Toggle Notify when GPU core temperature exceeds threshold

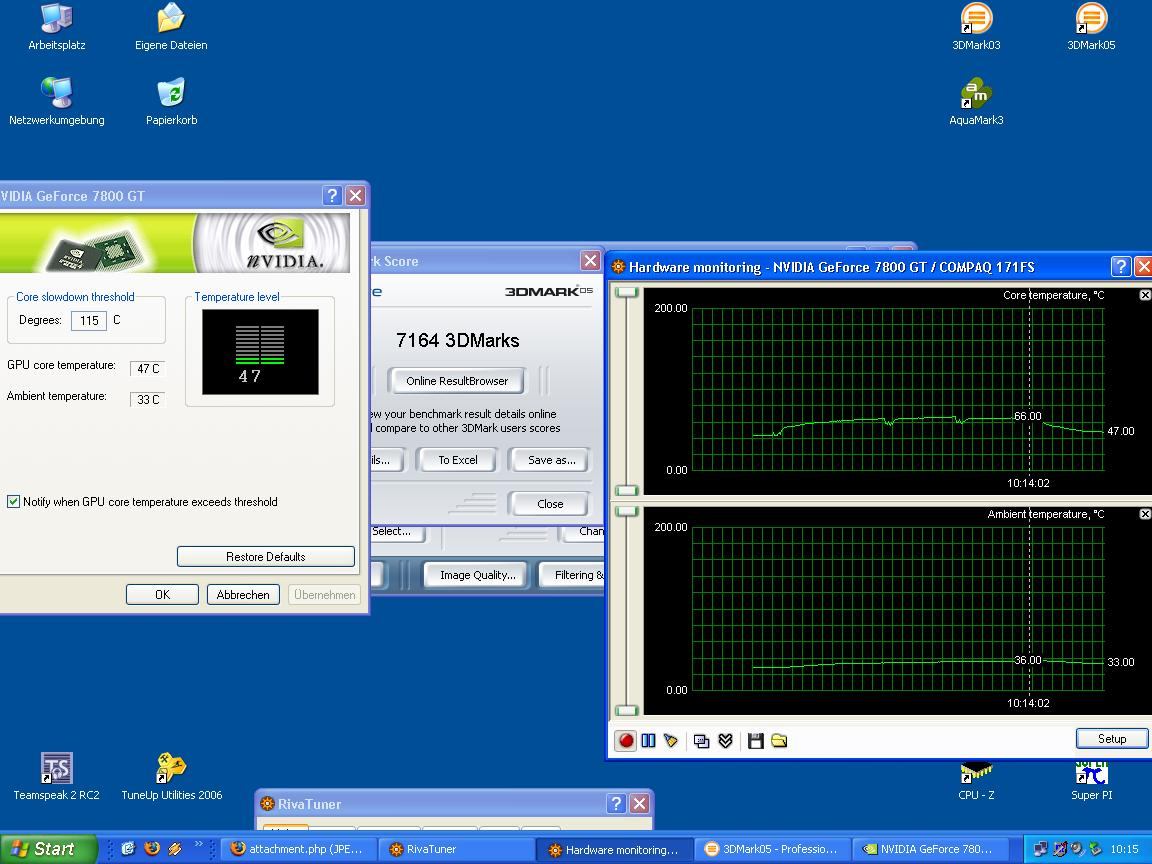pyautogui.click(x=13, y=502)
